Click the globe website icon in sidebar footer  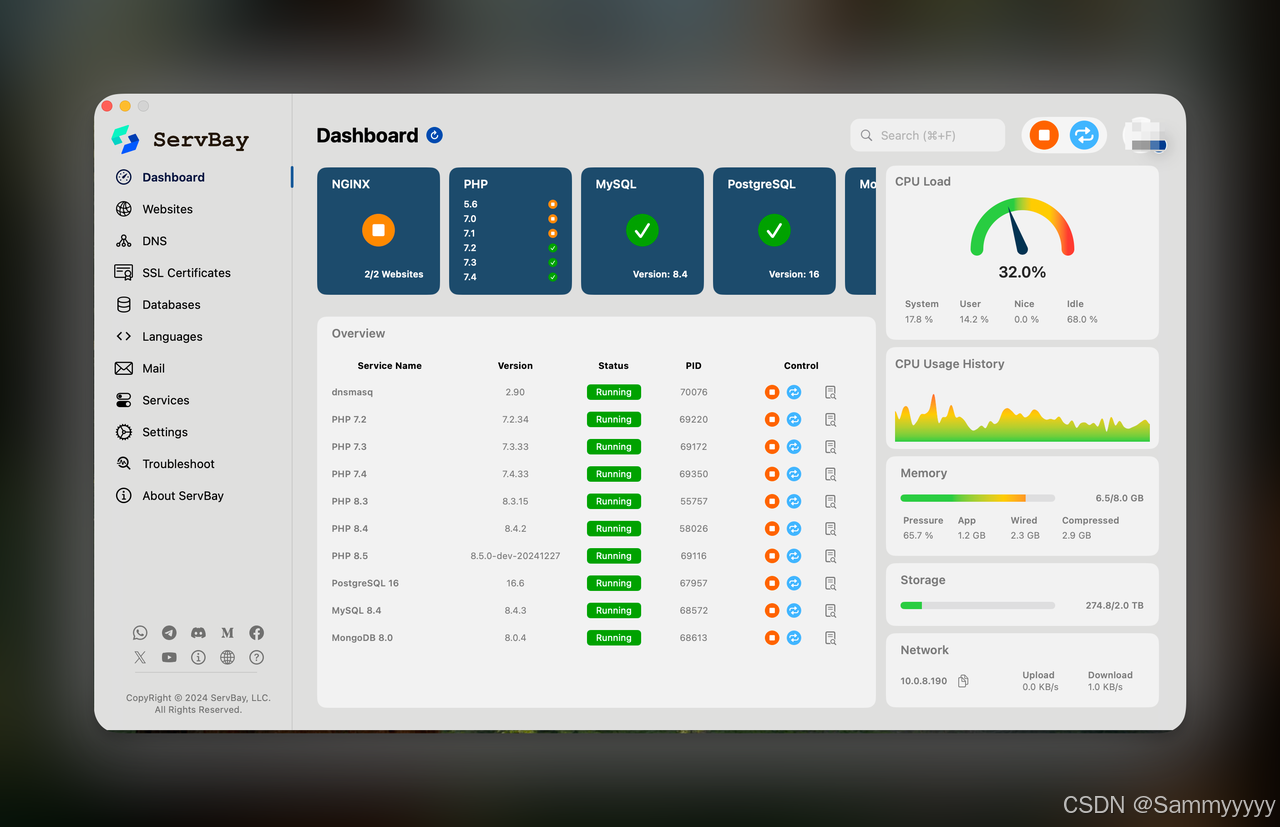tap(227, 657)
